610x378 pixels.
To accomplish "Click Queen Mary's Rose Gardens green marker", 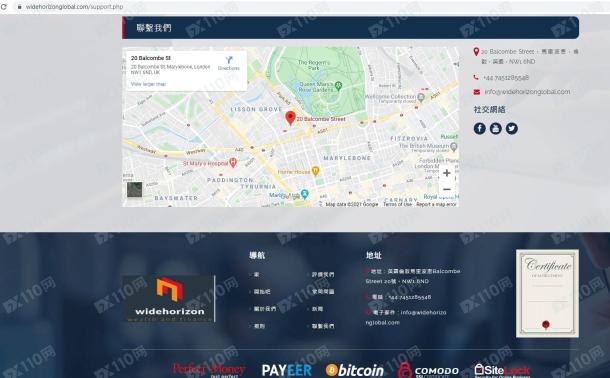I will tap(338, 86).
